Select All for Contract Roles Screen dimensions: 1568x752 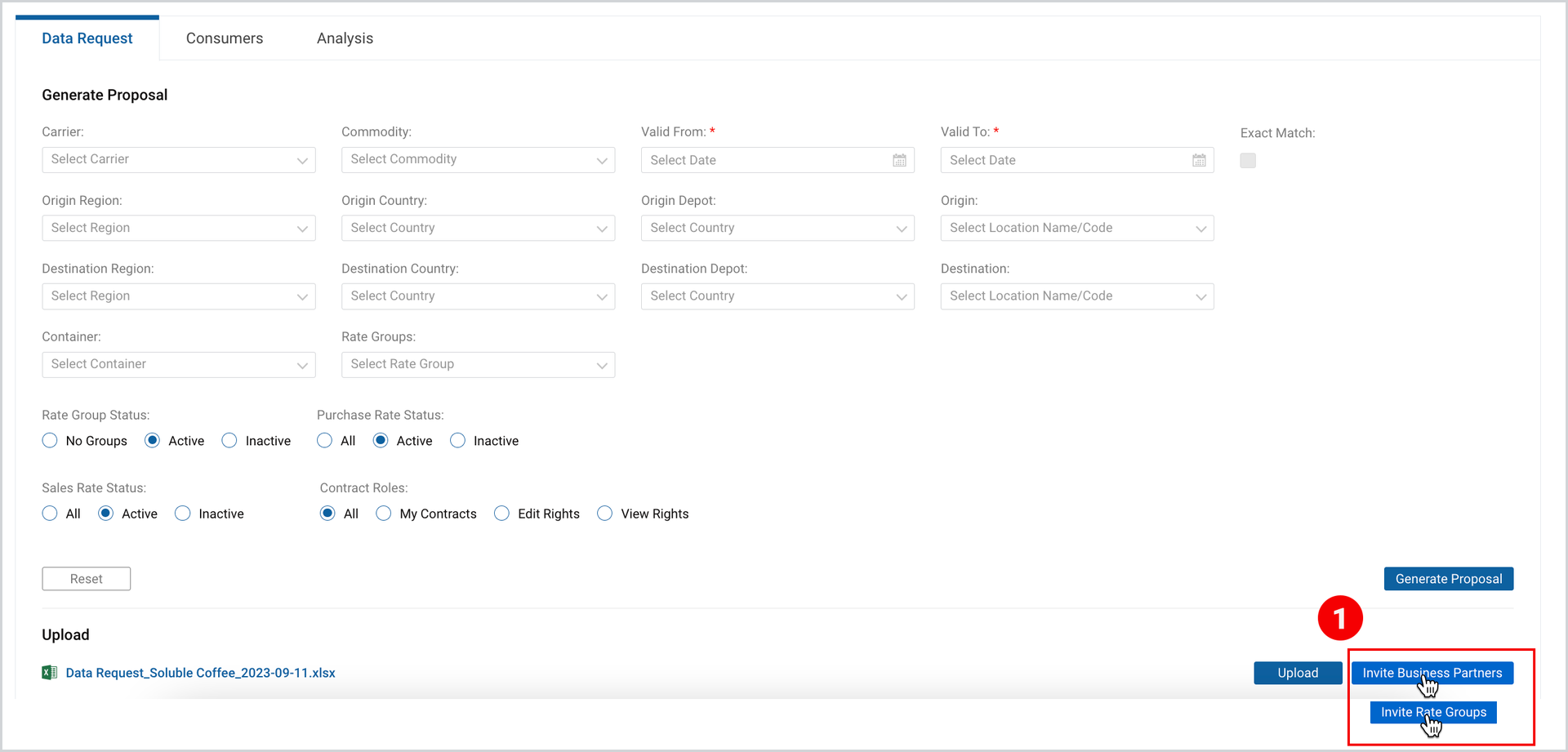coord(327,514)
